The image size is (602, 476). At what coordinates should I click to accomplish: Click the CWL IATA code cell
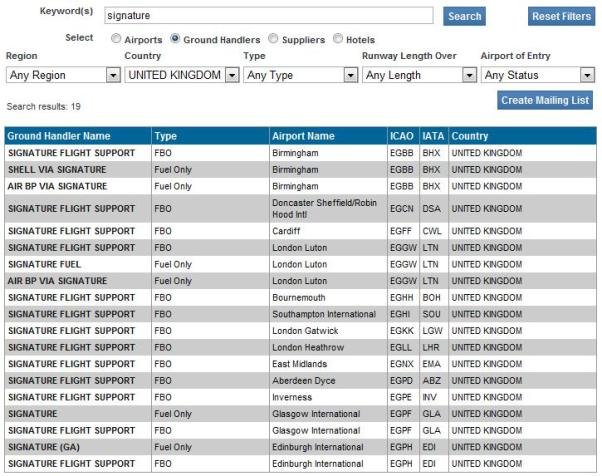point(432,231)
